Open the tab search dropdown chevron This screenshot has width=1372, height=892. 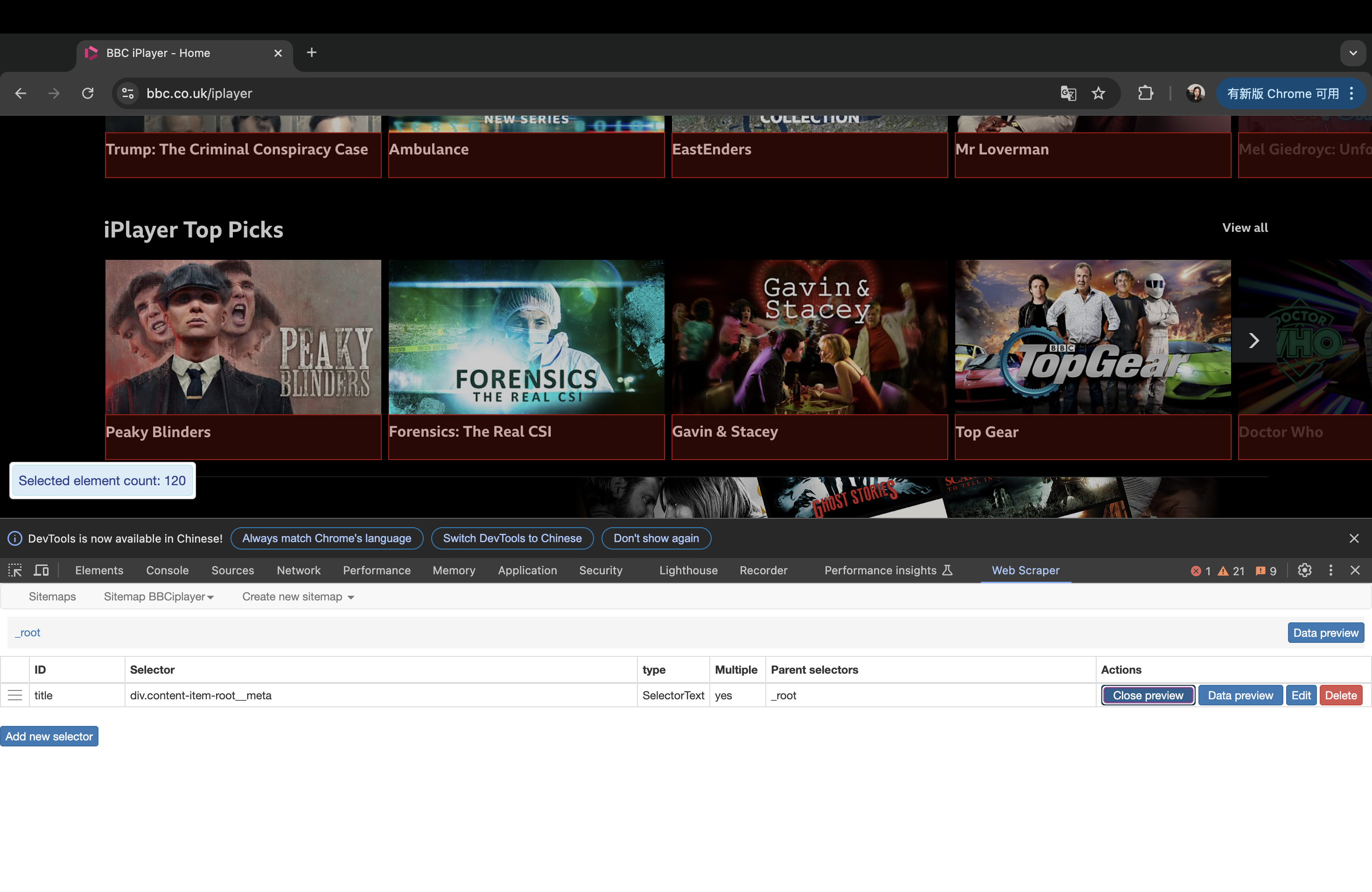[x=1353, y=53]
